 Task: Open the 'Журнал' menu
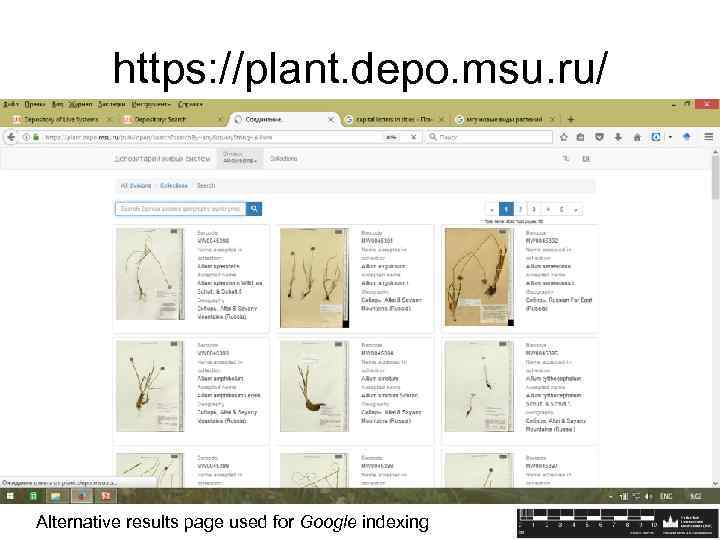pos(80,104)
